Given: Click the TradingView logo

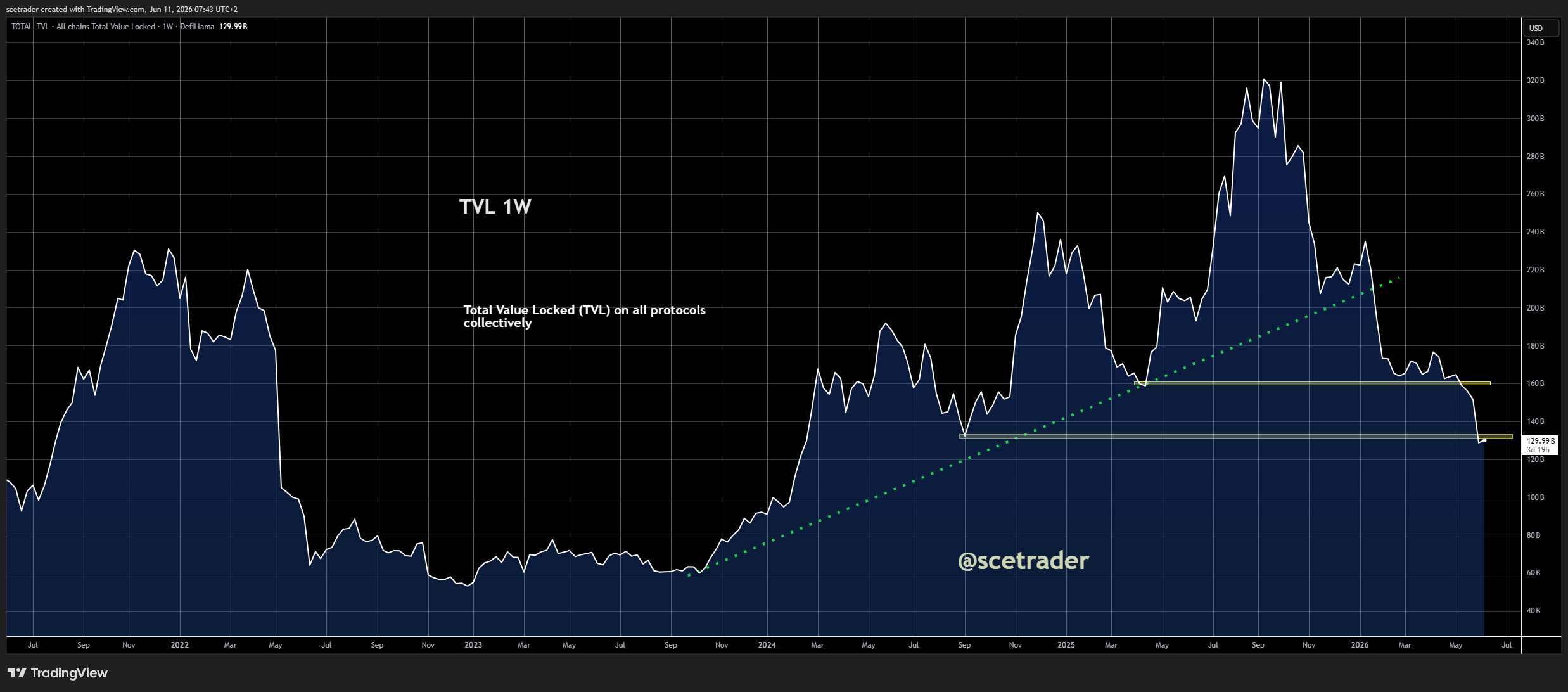Looking at the screenshot, I should (58, 673).
